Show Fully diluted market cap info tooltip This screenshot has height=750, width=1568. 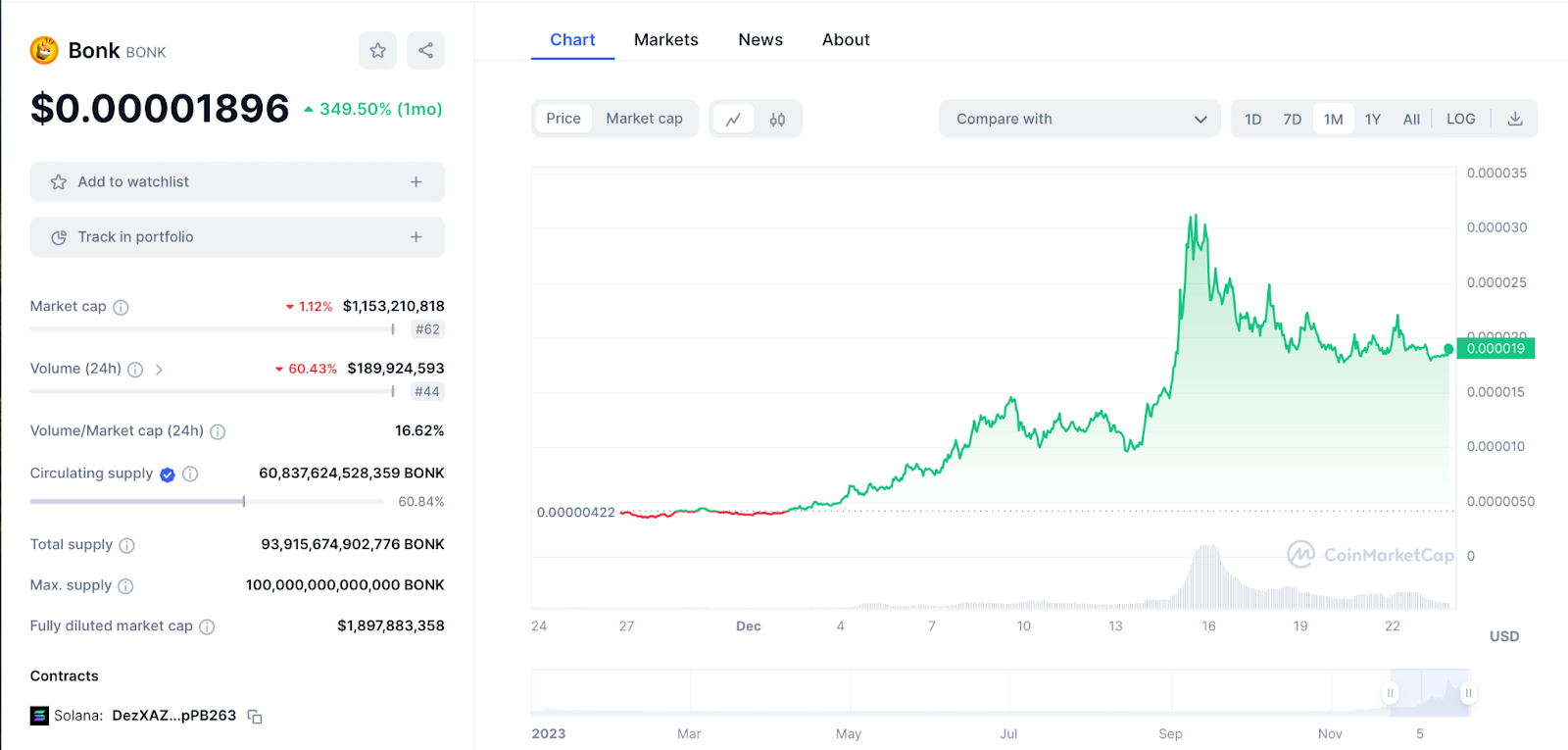point(207,626)
